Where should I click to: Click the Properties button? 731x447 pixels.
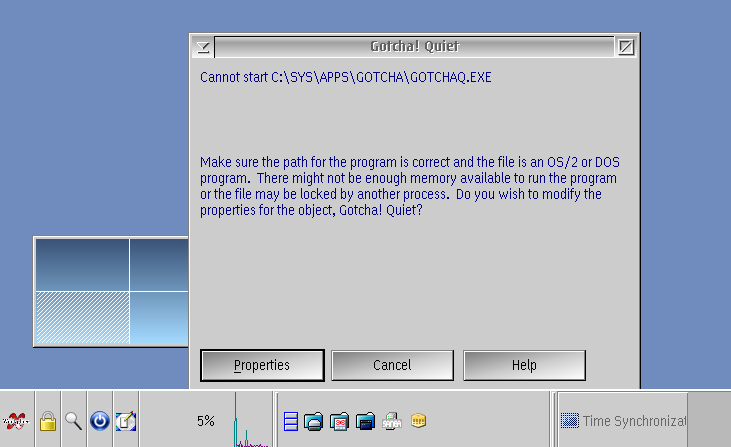pyautogui.click(x=262, y=365)
